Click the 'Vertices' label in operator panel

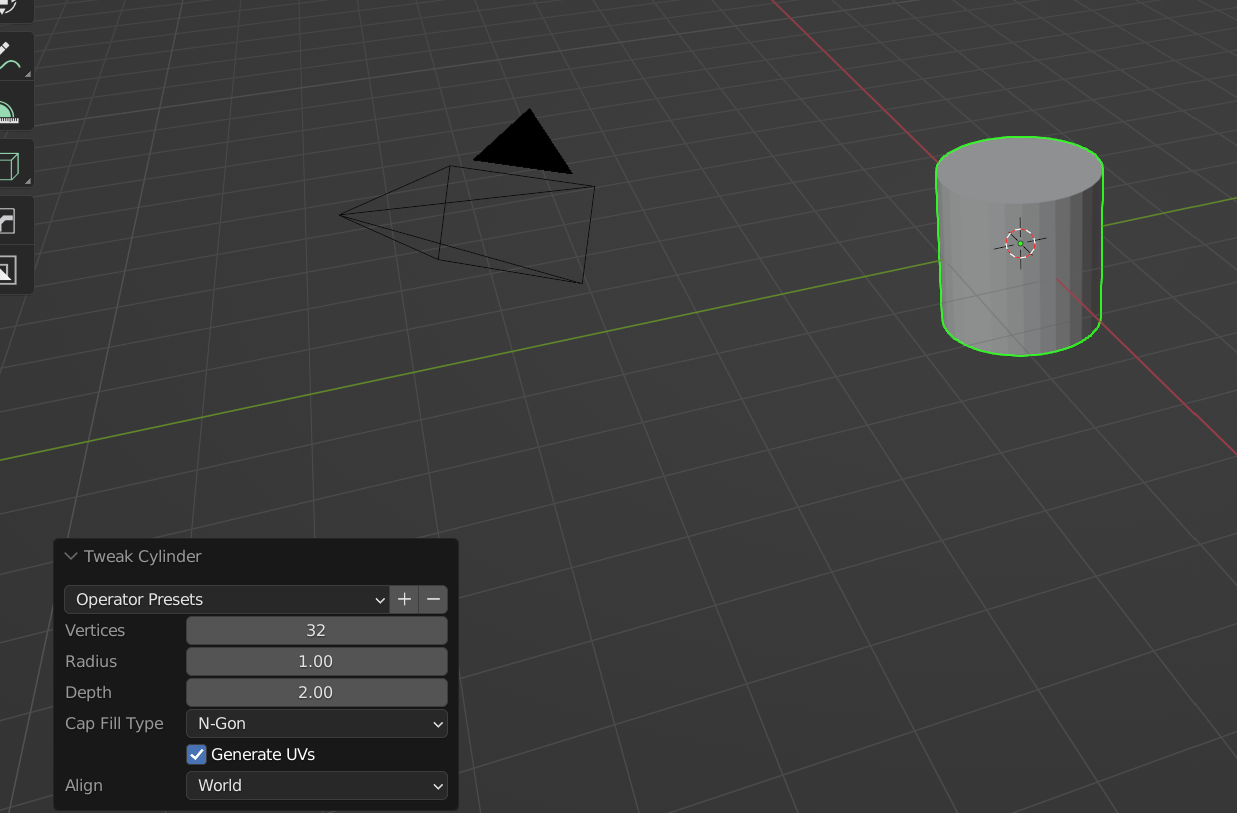(x=95, y=630)
